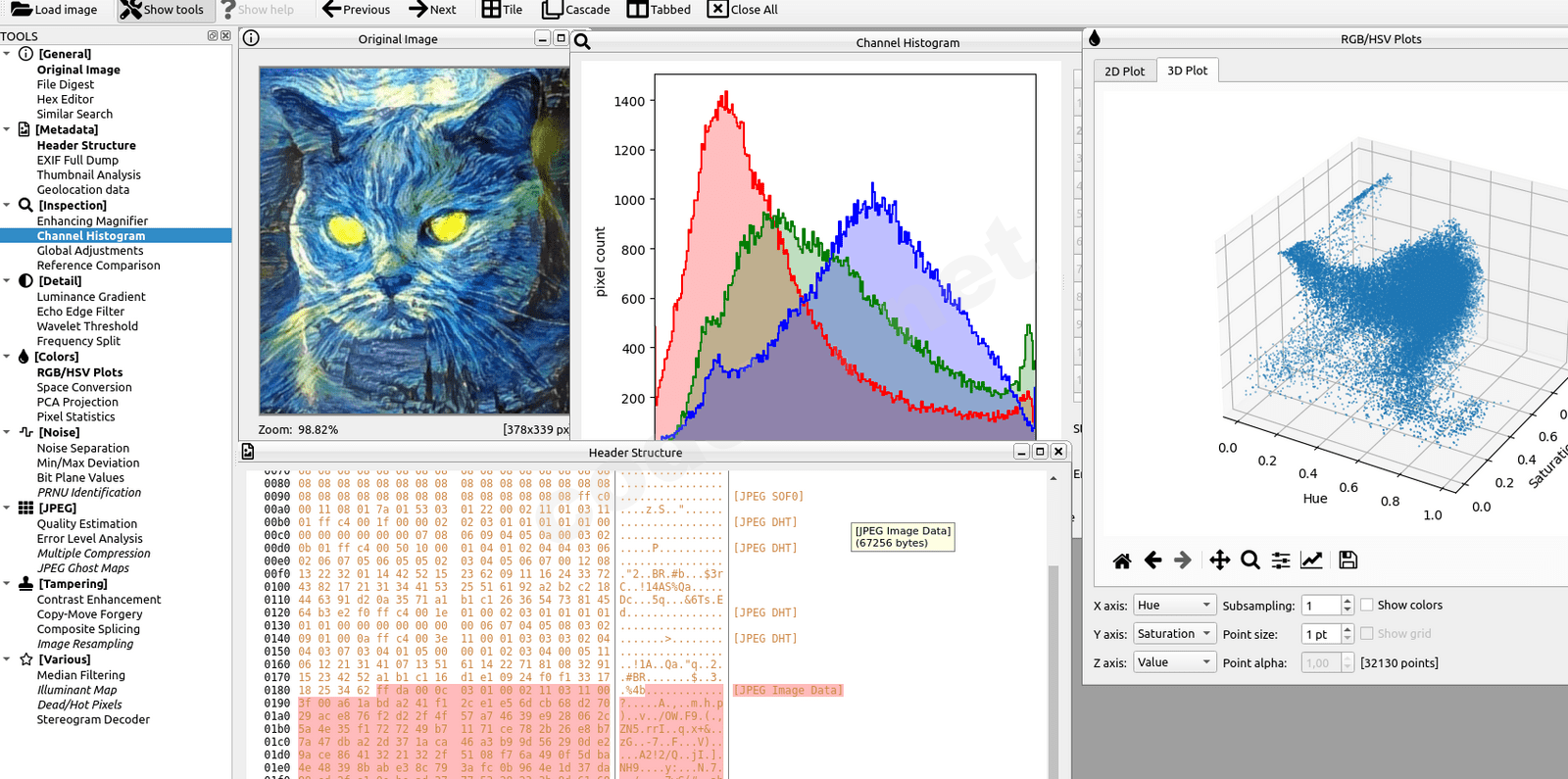The width and height of the screenshot is (1568, 779).
Task: Collapse the [Metadata] tools group
Action: (7, 129)
